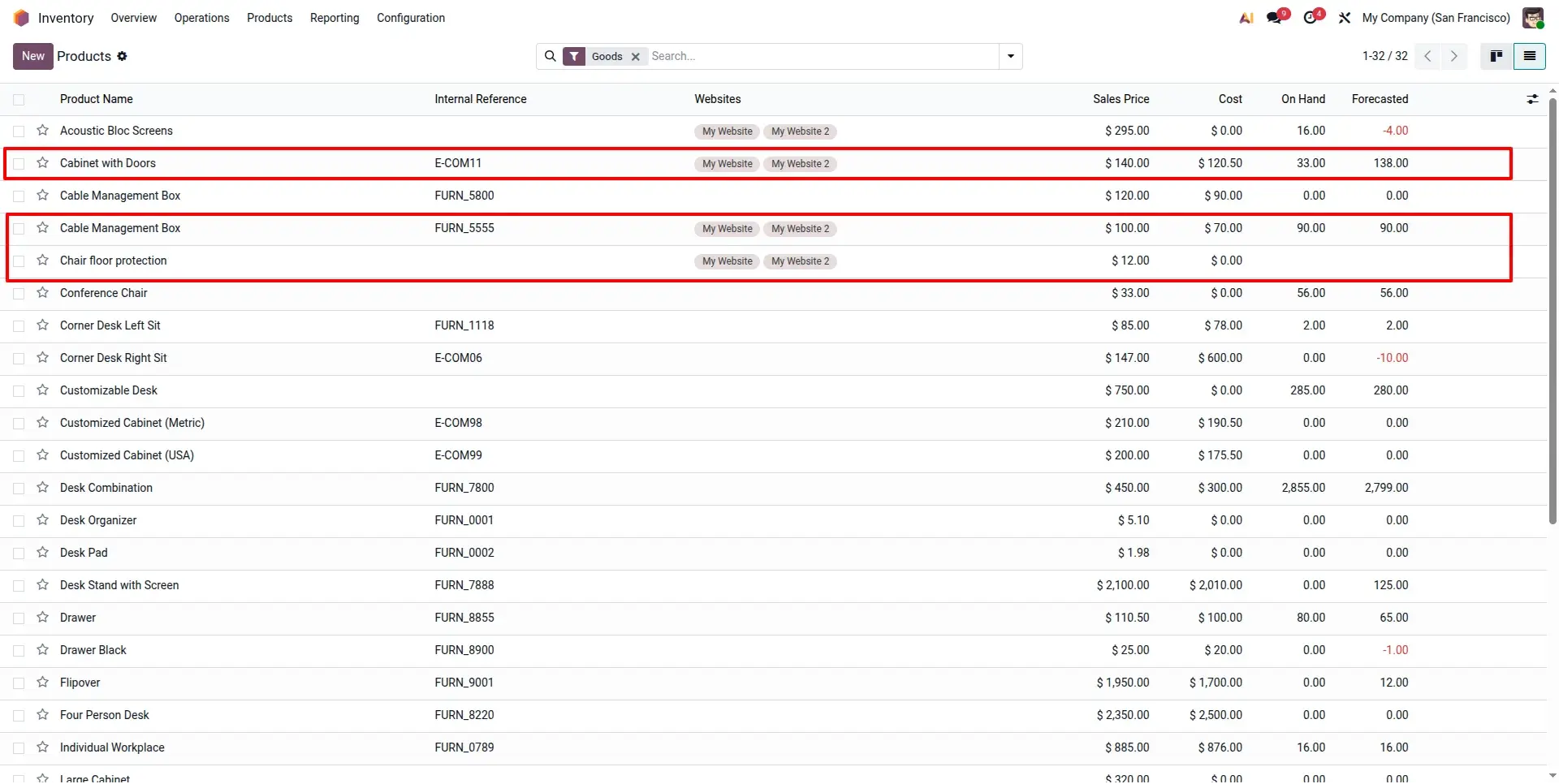
Task: Open the conversations chat bubble icon
Action: point(1276,18)
